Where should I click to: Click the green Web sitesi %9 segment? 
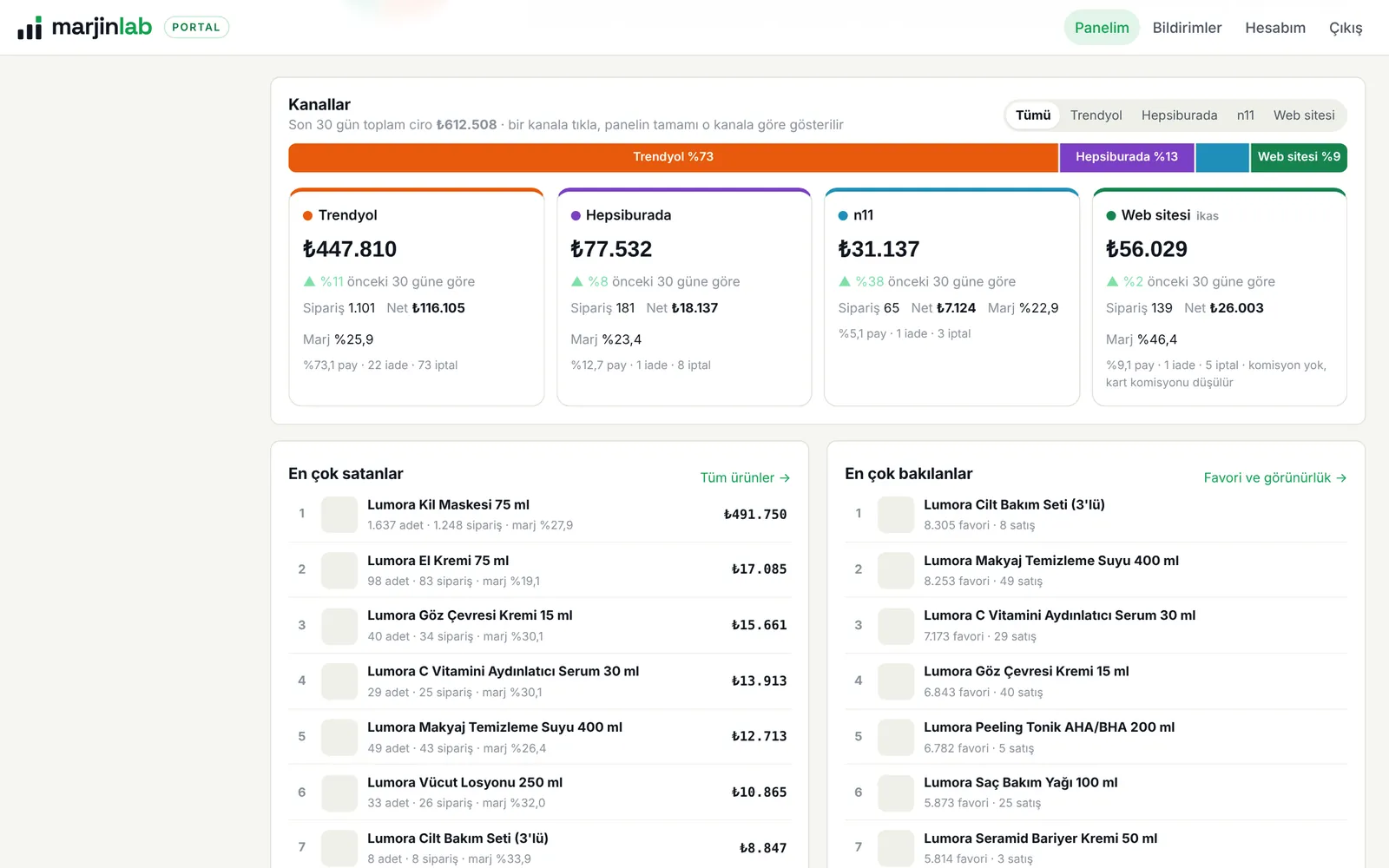coord(1299,157)
